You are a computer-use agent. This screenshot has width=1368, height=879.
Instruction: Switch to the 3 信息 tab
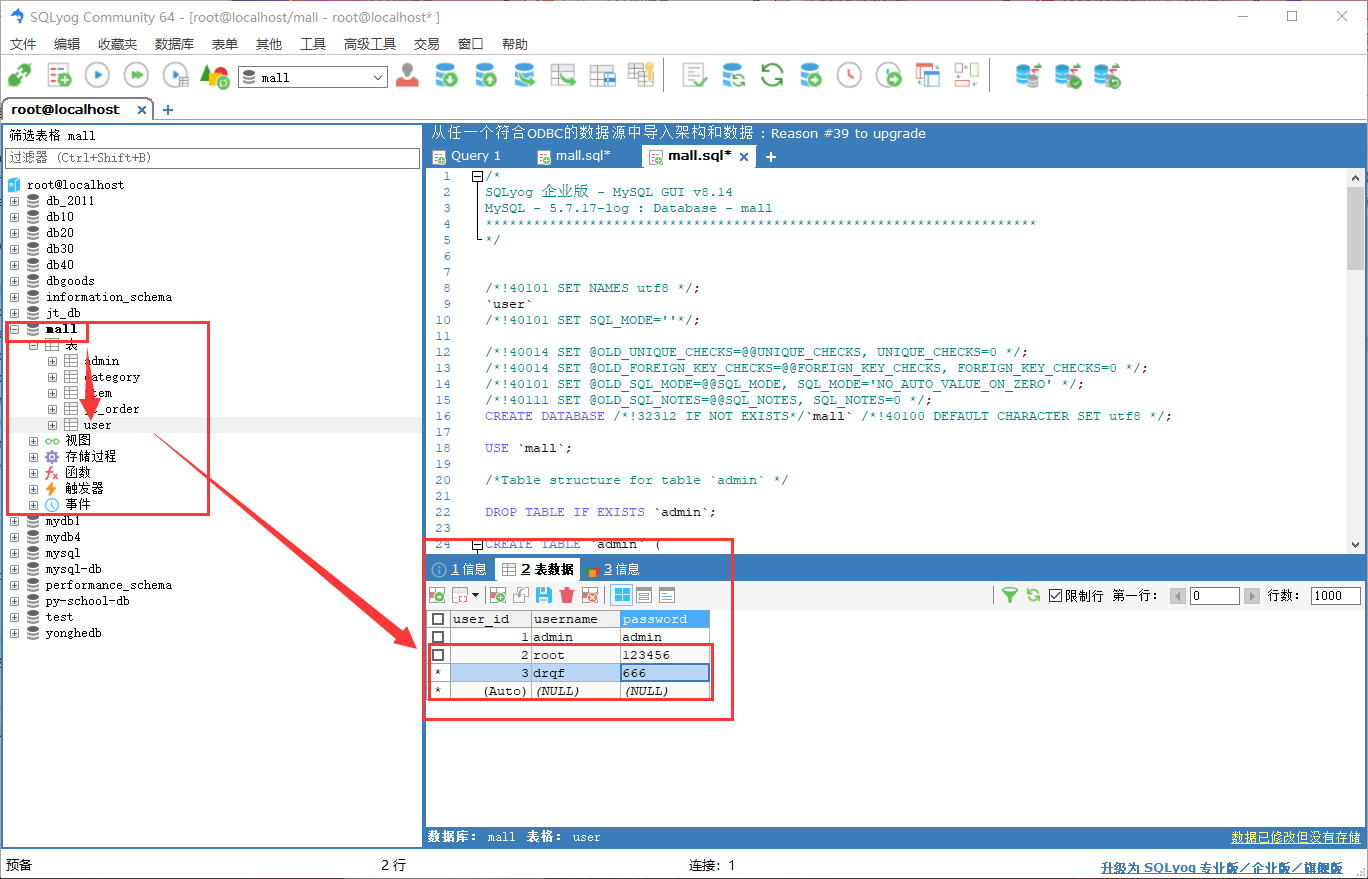coord(613,569)
